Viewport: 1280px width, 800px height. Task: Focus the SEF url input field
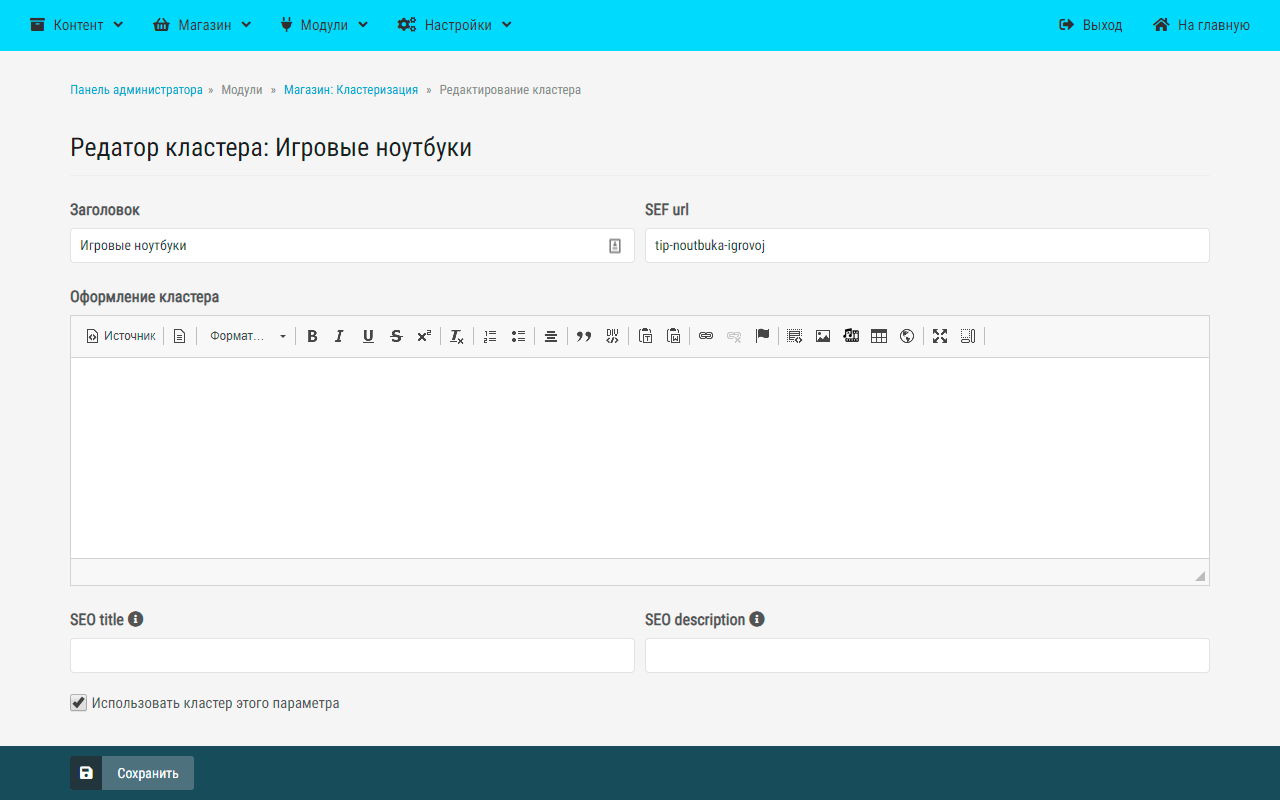coord(927,246)
